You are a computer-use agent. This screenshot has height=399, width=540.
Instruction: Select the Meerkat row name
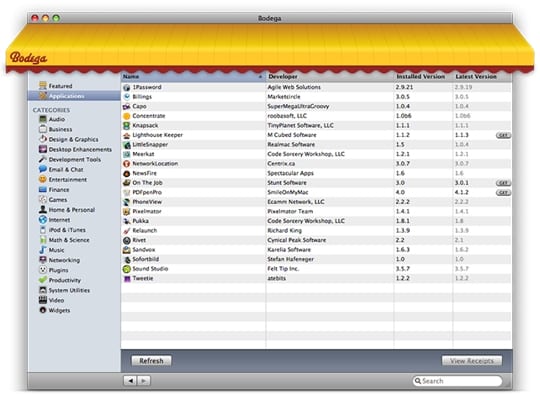point(143,154)
